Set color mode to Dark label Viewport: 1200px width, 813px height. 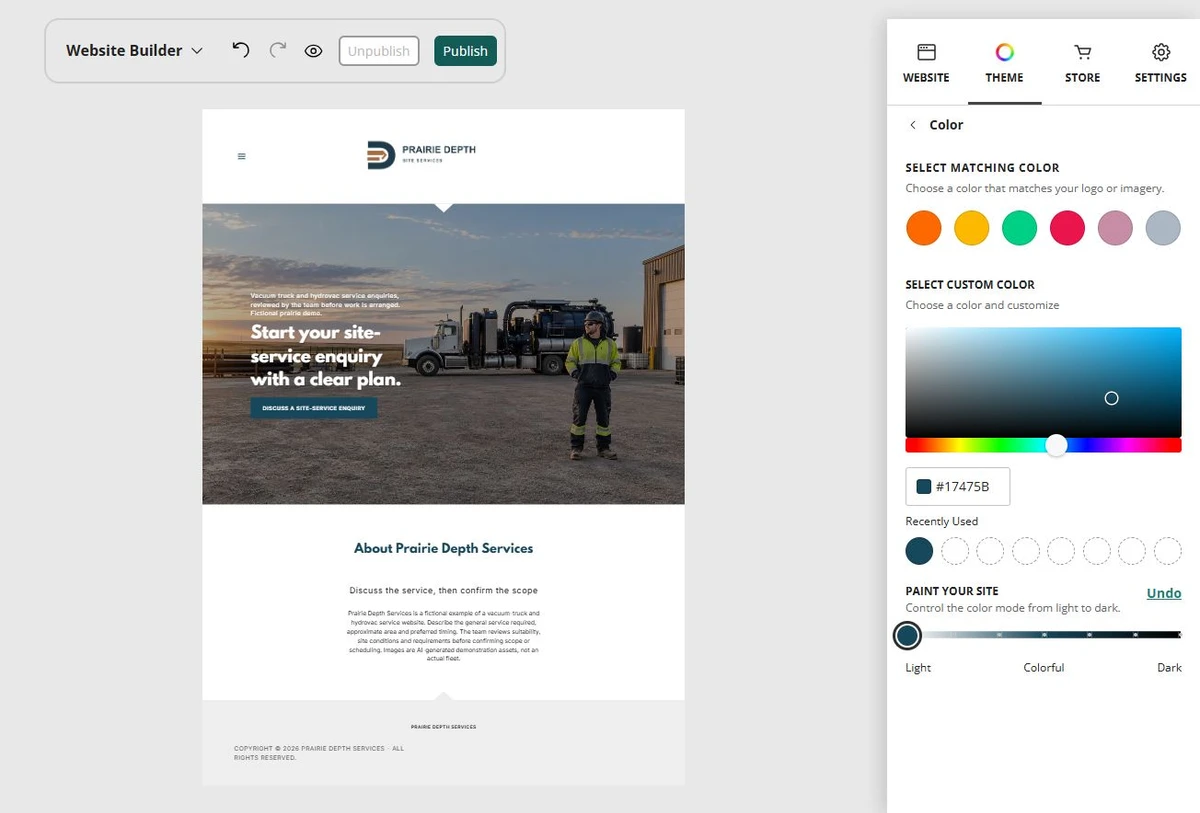coord(1169,667)
